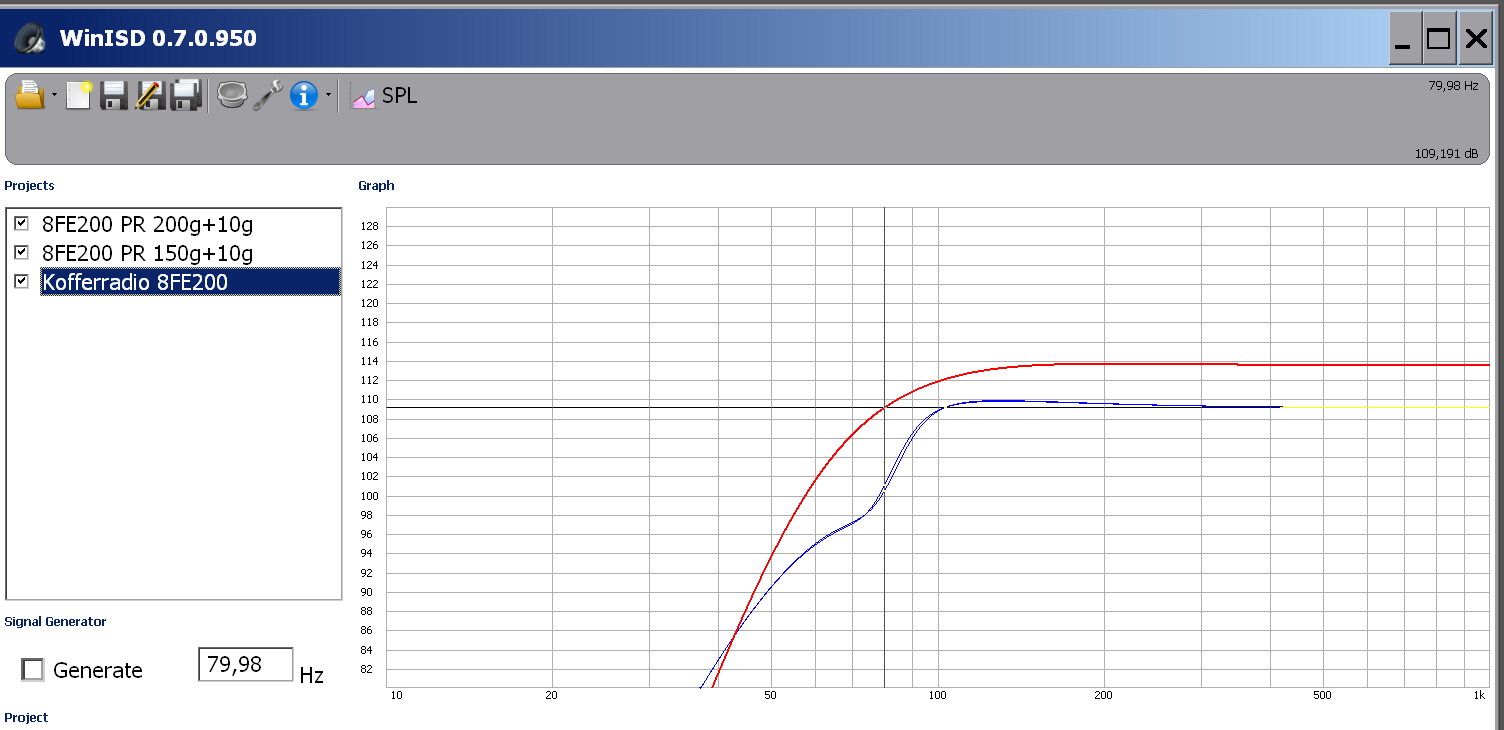Click the blue info icon
Image resolution: width=1504 pixels, height=730 pixels.
(x=303, y=96)
